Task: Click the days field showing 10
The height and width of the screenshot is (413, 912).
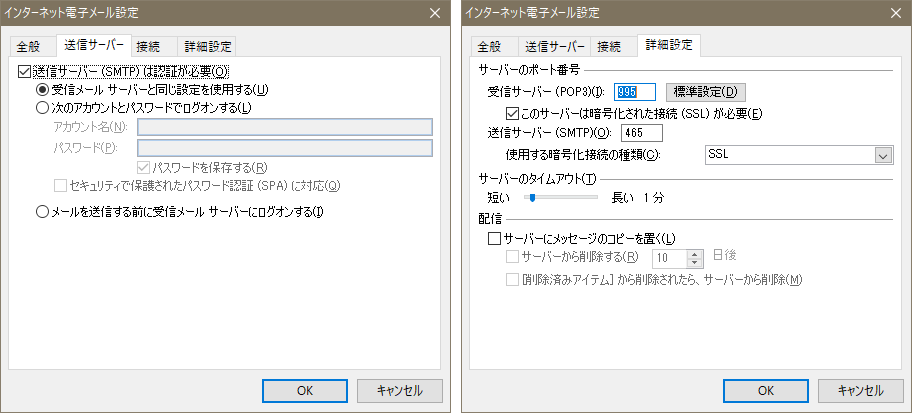Action: pos(669,258)
